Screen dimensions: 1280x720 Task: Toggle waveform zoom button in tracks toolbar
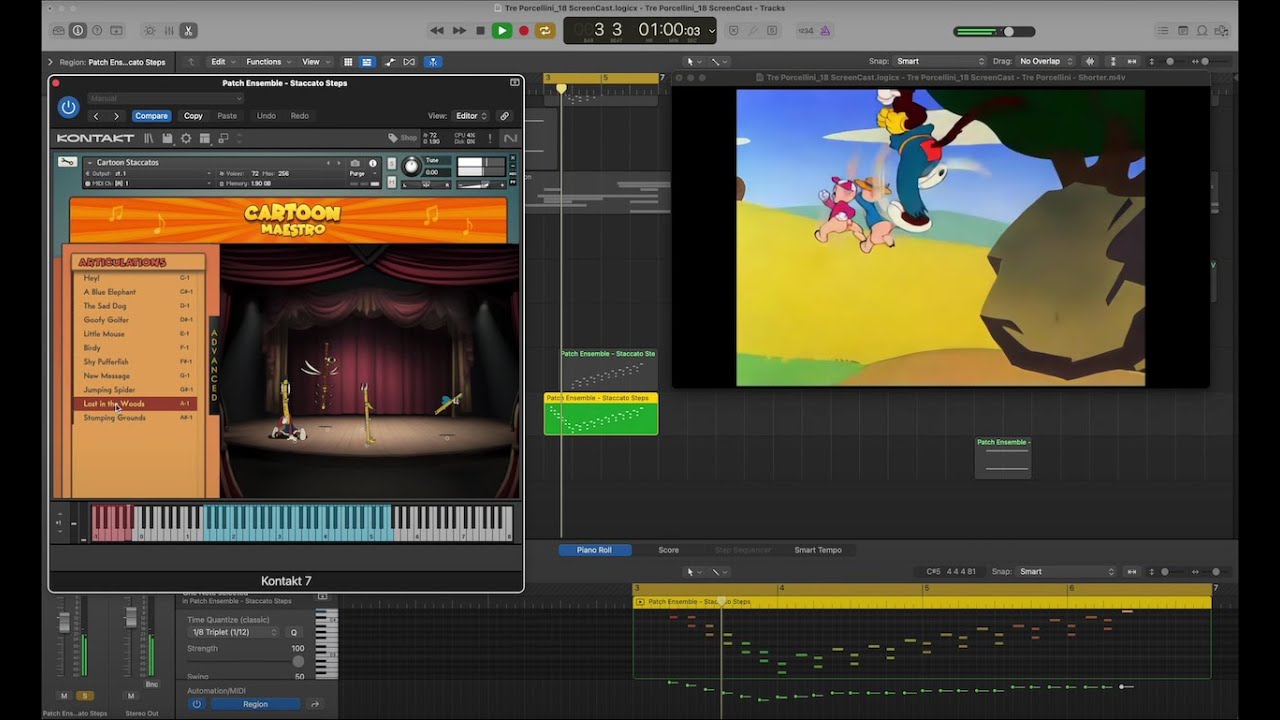1089,62
